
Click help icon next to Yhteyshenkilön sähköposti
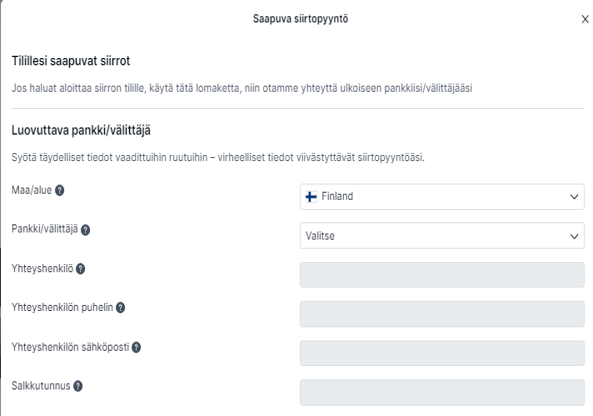[x=136, y=348]
